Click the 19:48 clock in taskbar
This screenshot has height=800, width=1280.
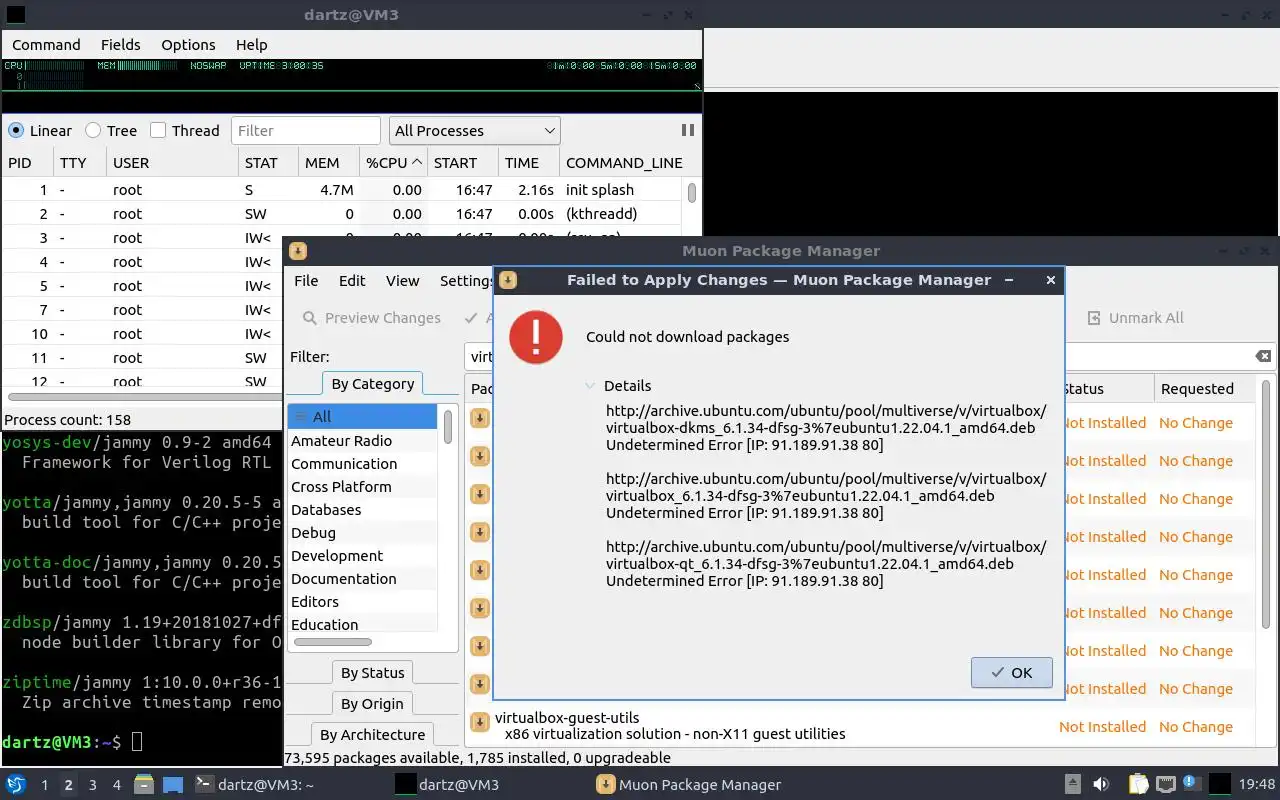(x=1258, y=785)
